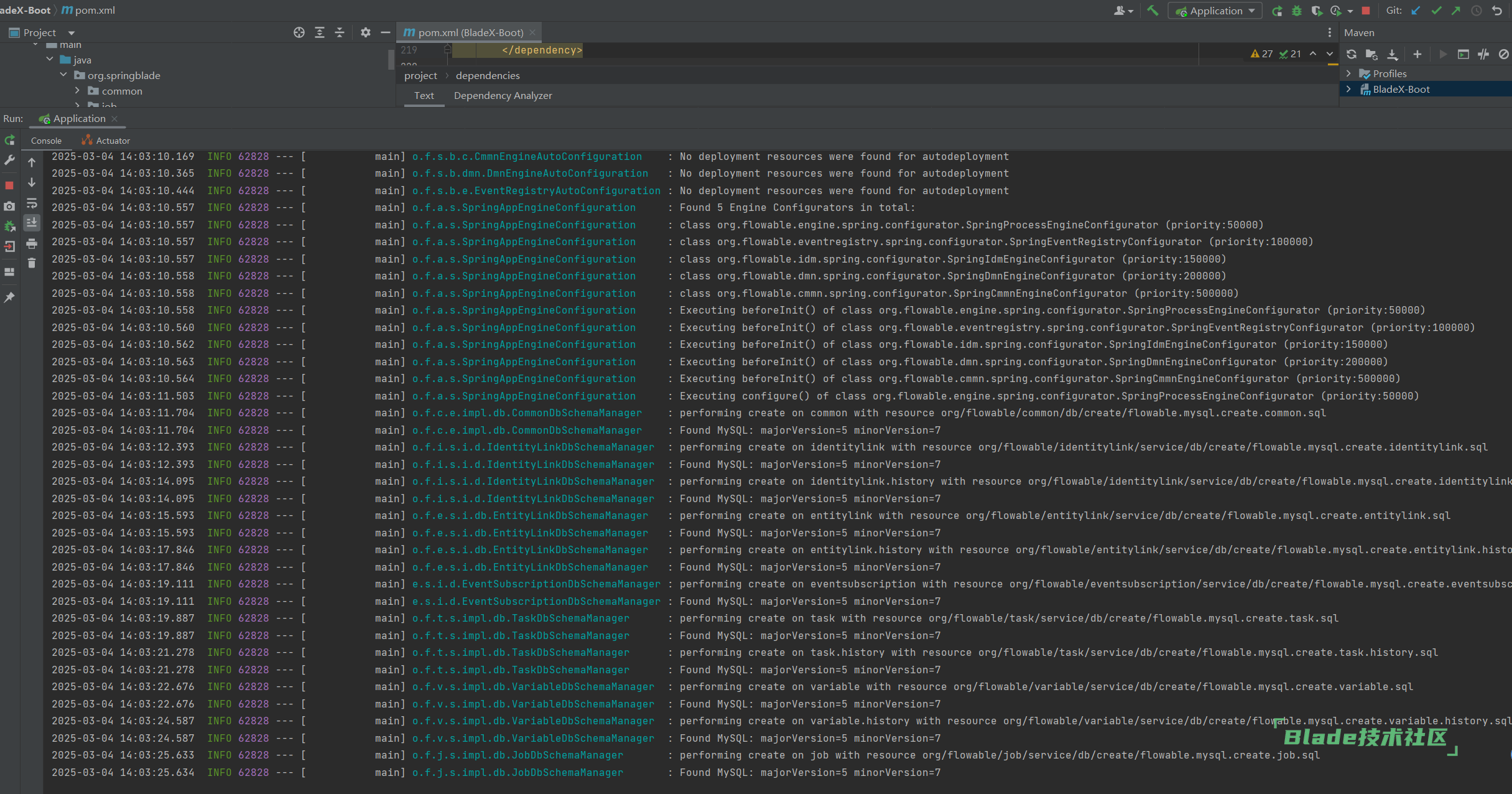Generate sources and update folders Maven icon
Image resolution: width=1512 pixels, height=794 pixels.
[x=1371, y=54]
